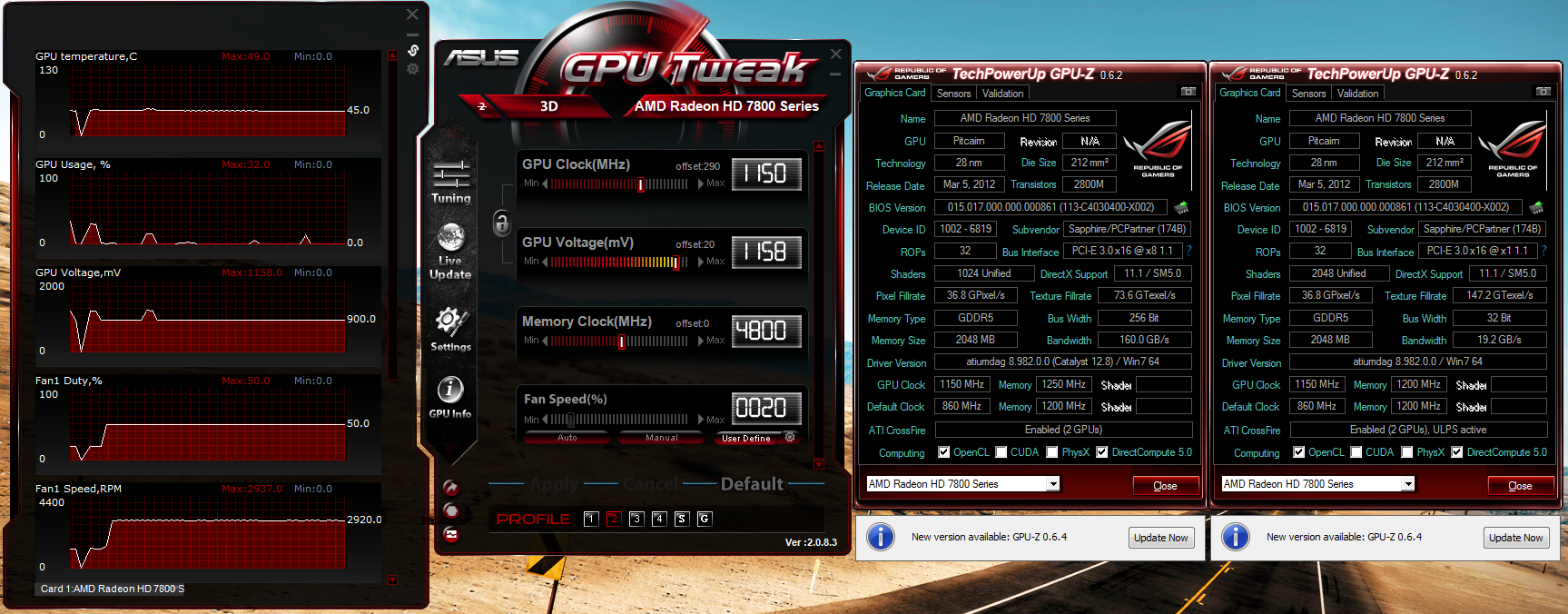Toggle DirectCompute 5.0 checkbox in right GPU-Z

tap(1457, 452)
